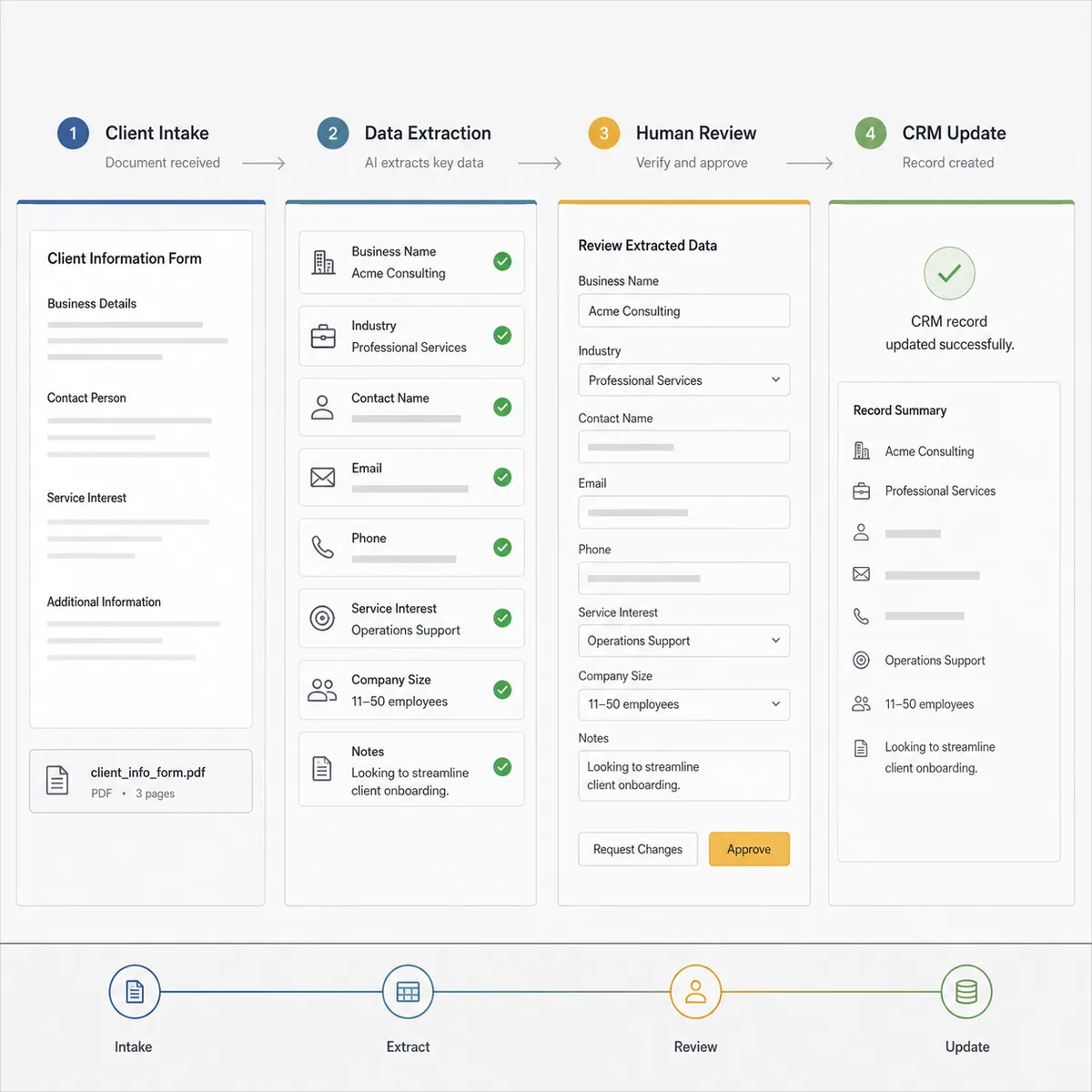The image size is (1092, 1092).
Task: Click the phone icon on the Phone card
Action: coord(323,547)
